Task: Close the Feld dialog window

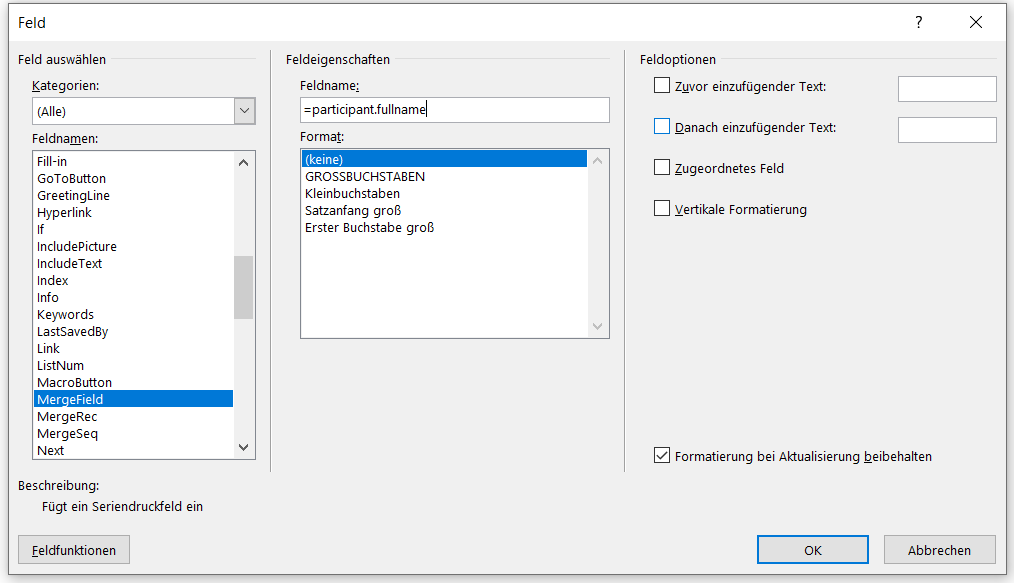Action: pos(976,22)
